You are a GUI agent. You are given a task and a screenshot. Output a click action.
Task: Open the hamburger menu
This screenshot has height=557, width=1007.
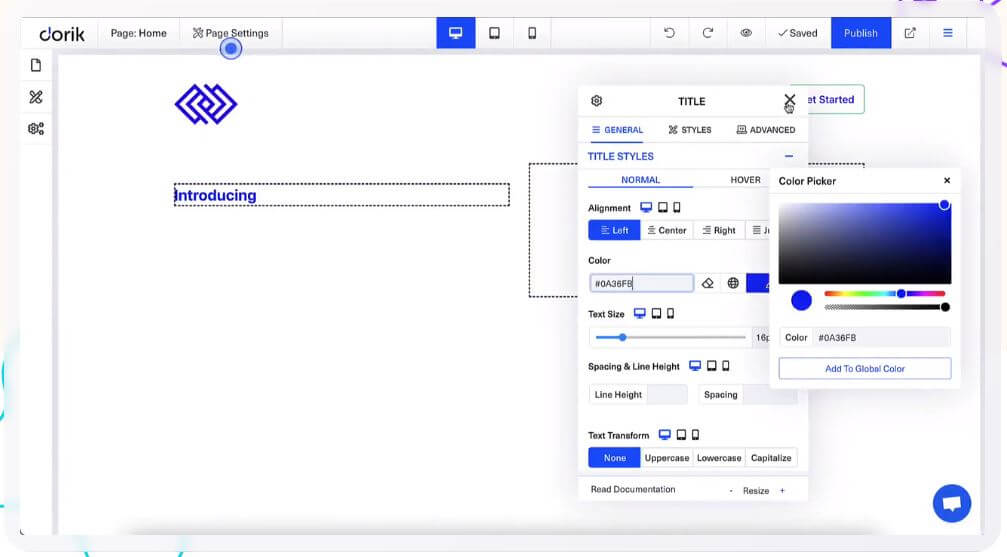pos(947,33)
